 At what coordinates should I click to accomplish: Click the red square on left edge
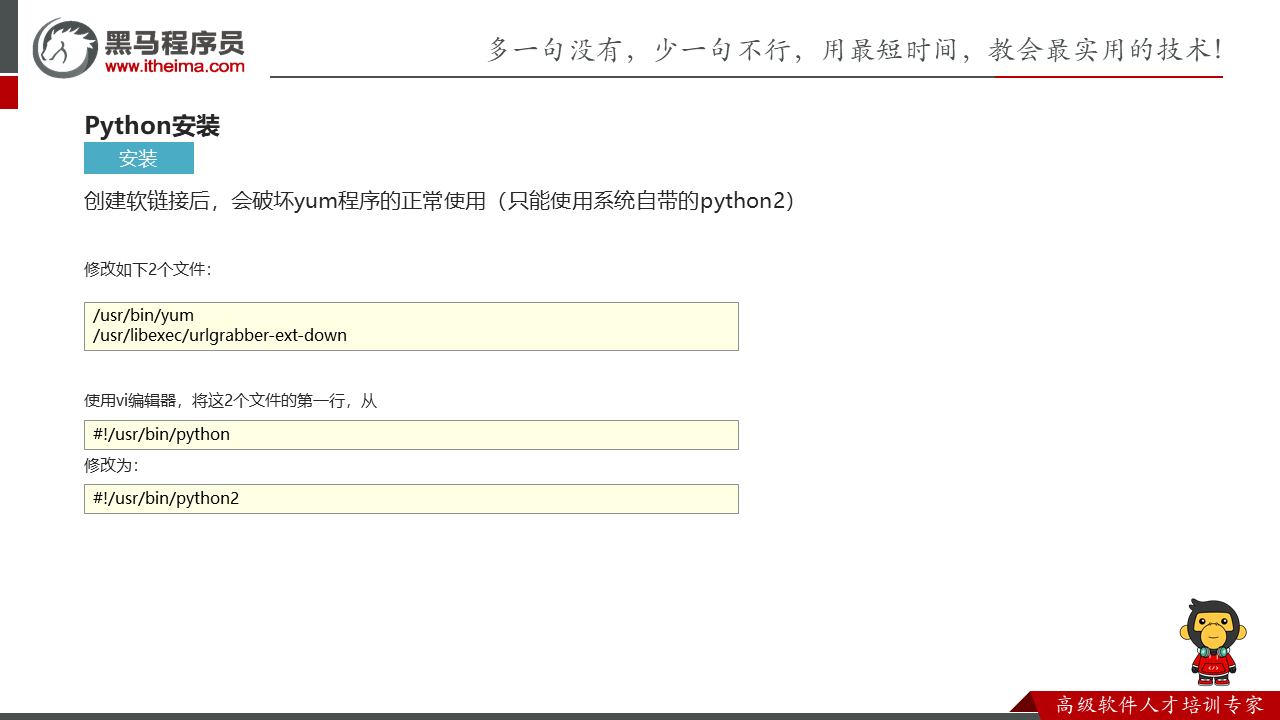8,92
